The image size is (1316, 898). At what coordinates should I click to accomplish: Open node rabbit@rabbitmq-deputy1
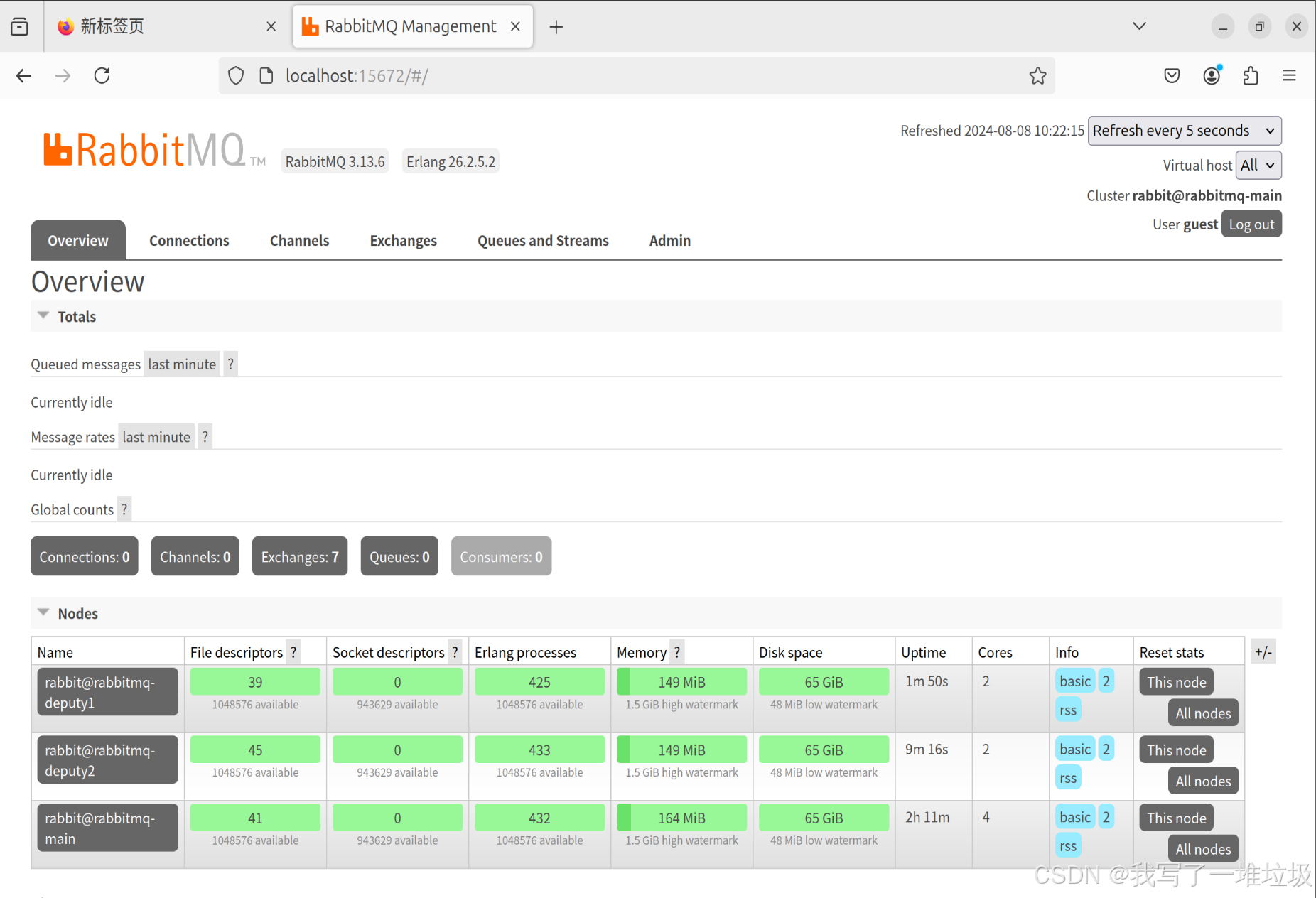coord(107,692)
